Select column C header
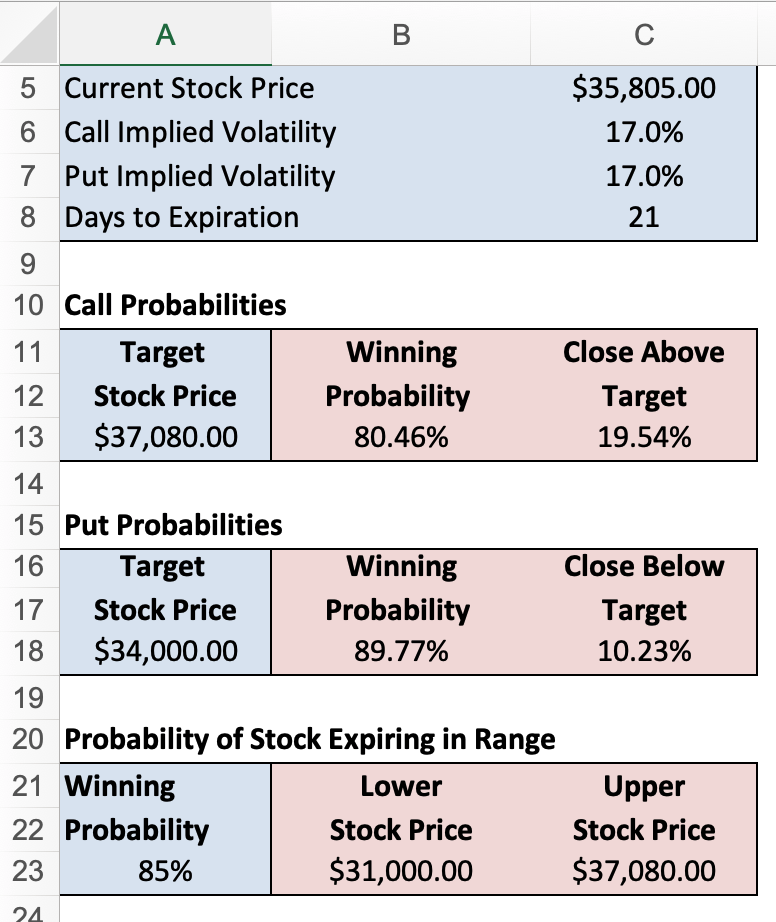This screenshot has height=922, width=776. point(644,35)
